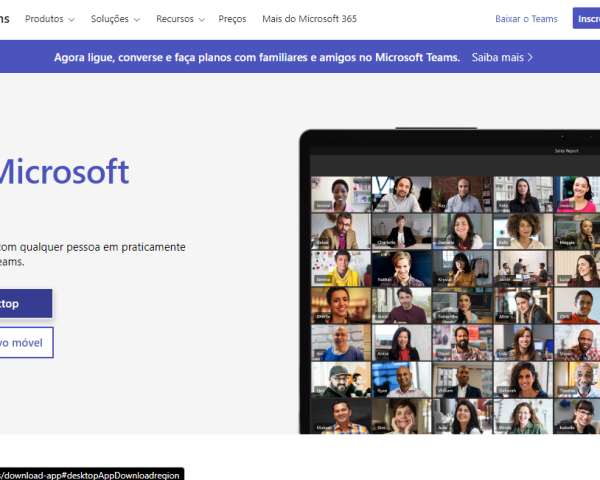Select Charlie's video tile

click(341, 305)
